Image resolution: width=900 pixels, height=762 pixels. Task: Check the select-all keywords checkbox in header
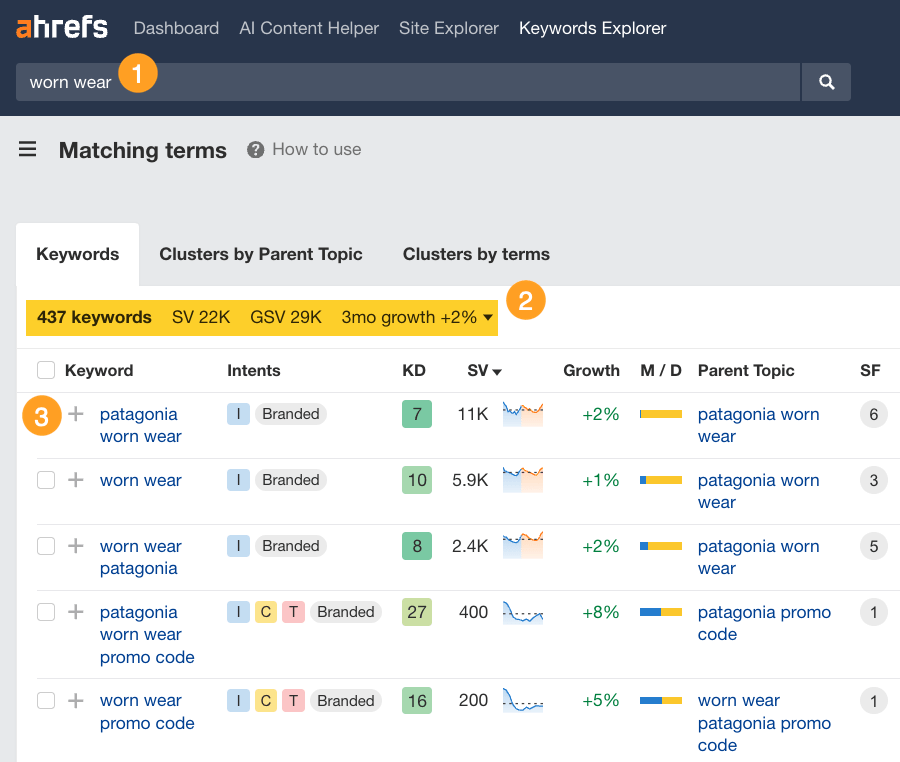point(45,369)
